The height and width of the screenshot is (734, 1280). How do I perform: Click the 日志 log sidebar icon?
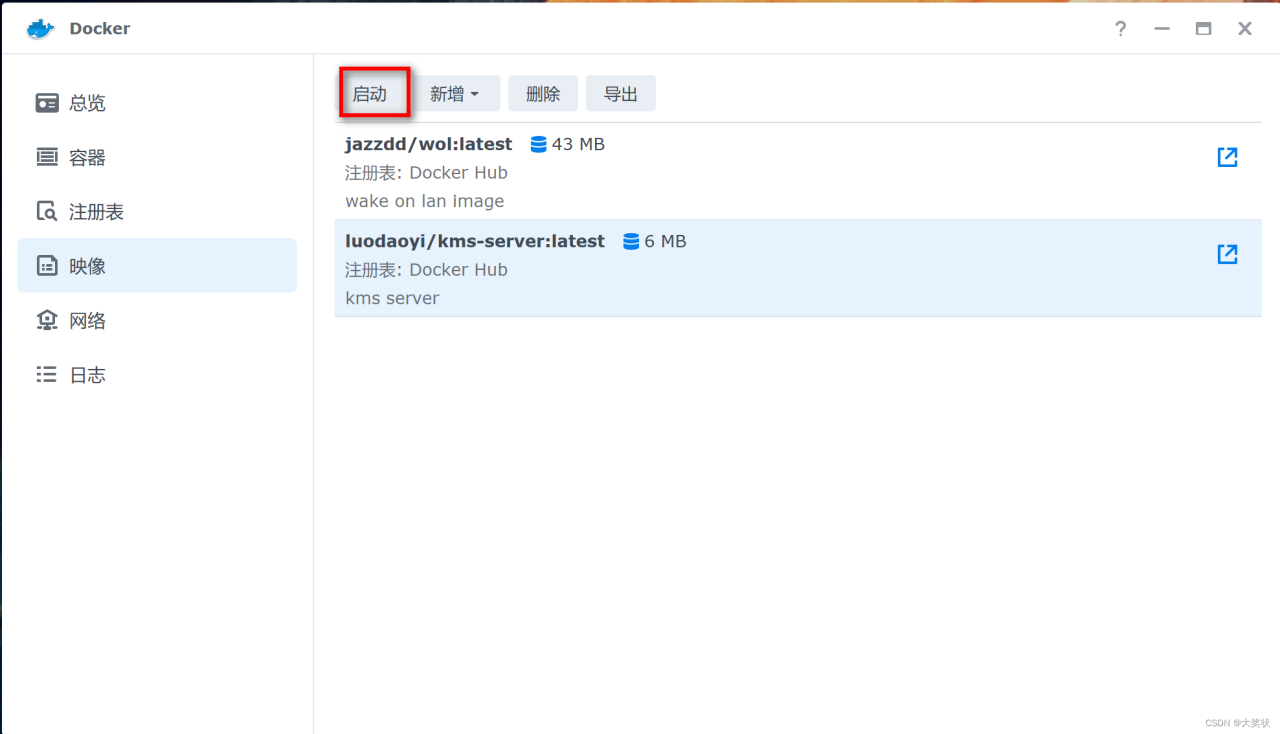tap(47, 374)
